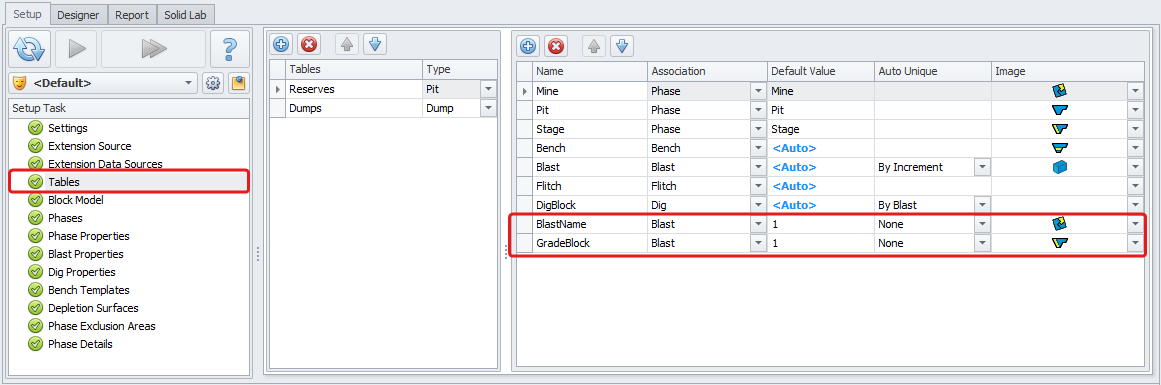Edit default value of BlastName row

click(820, 224)
